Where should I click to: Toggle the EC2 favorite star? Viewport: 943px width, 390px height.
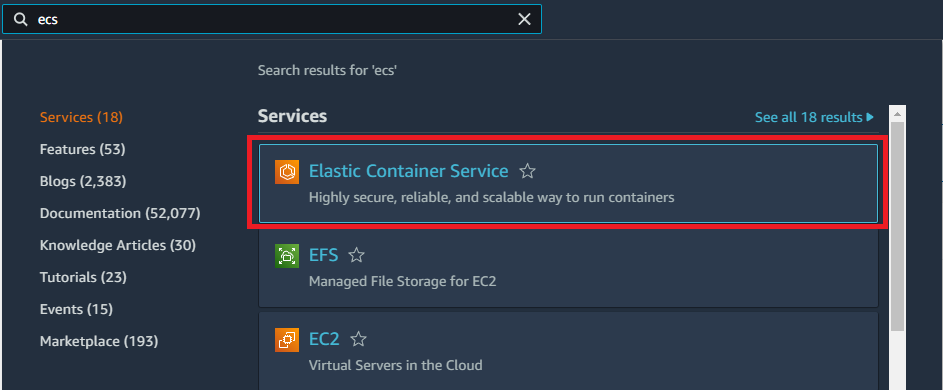click(x=358, y=339)
